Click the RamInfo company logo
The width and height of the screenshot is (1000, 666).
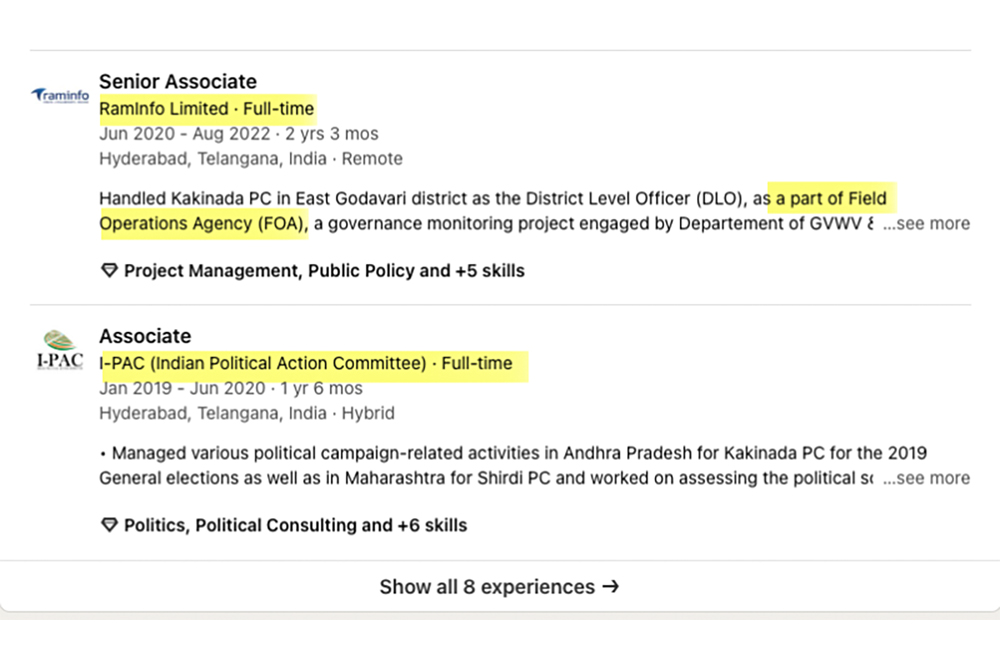[x=59, y=96]
